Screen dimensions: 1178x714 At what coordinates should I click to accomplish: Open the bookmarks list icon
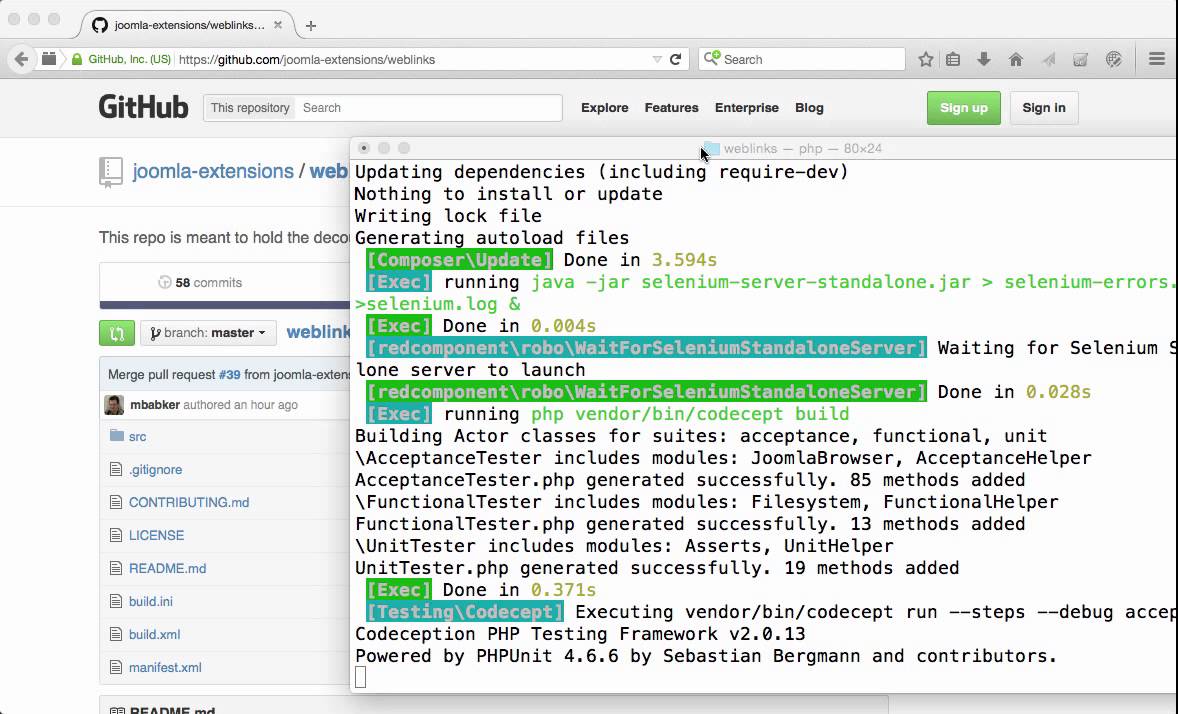coord(953,59)
